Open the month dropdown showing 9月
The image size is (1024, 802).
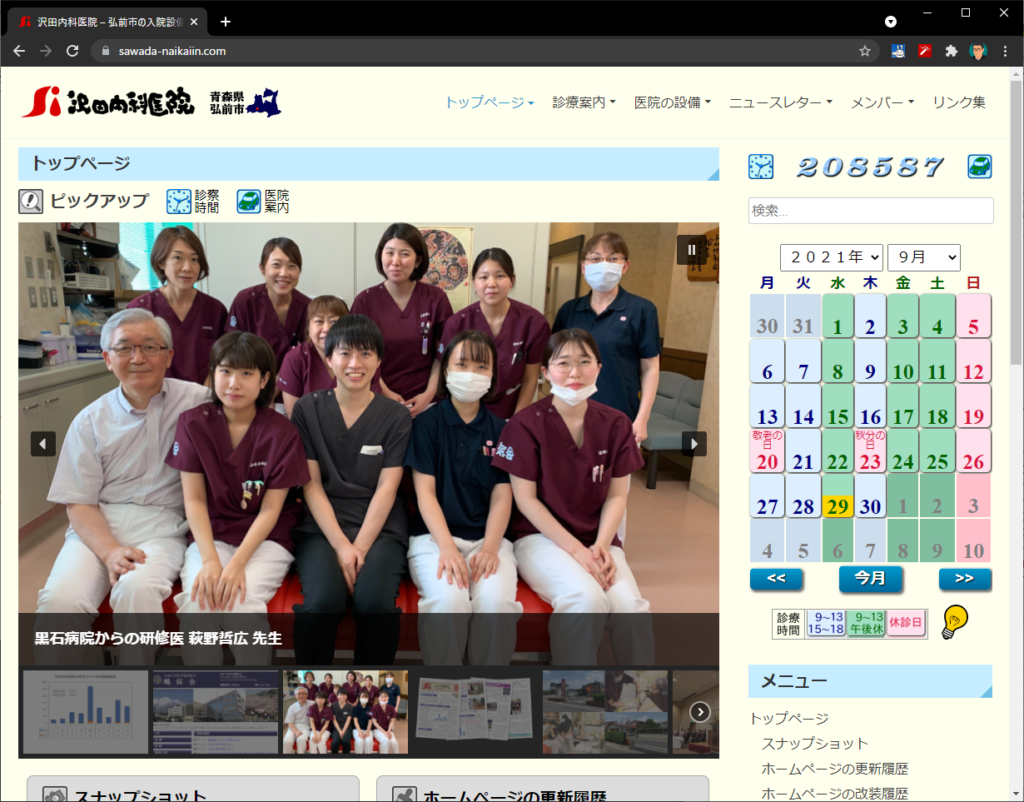[923, 257]
